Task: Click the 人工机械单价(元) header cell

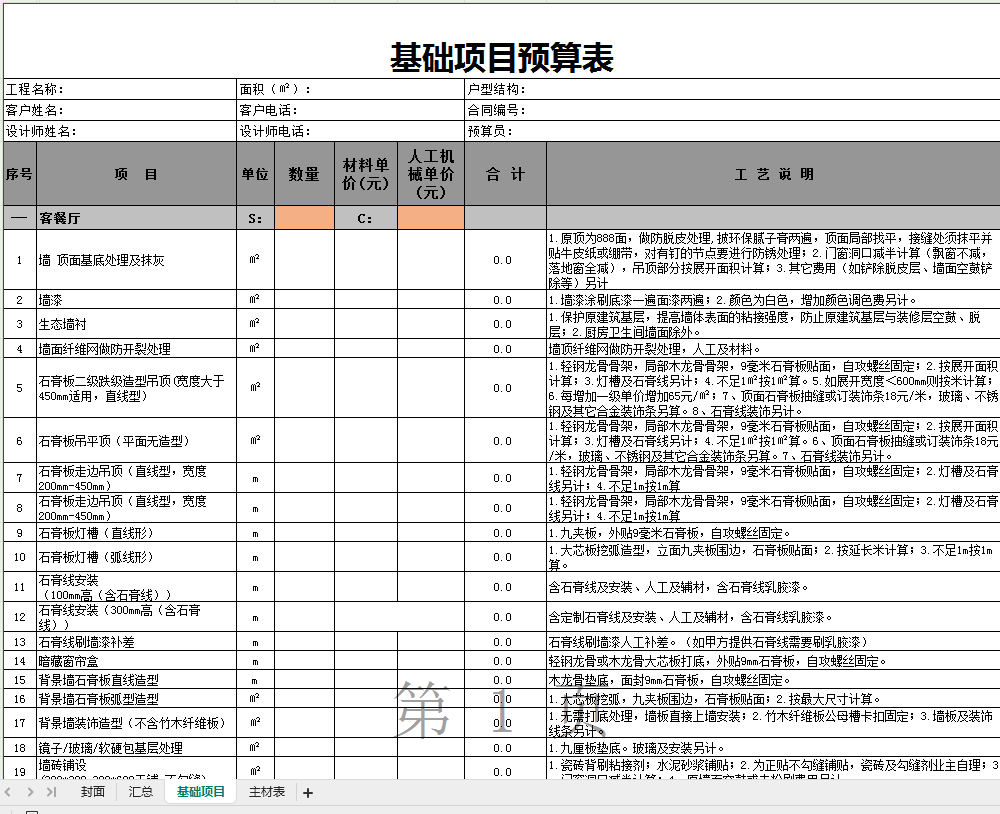Action: tap(431, 174)
